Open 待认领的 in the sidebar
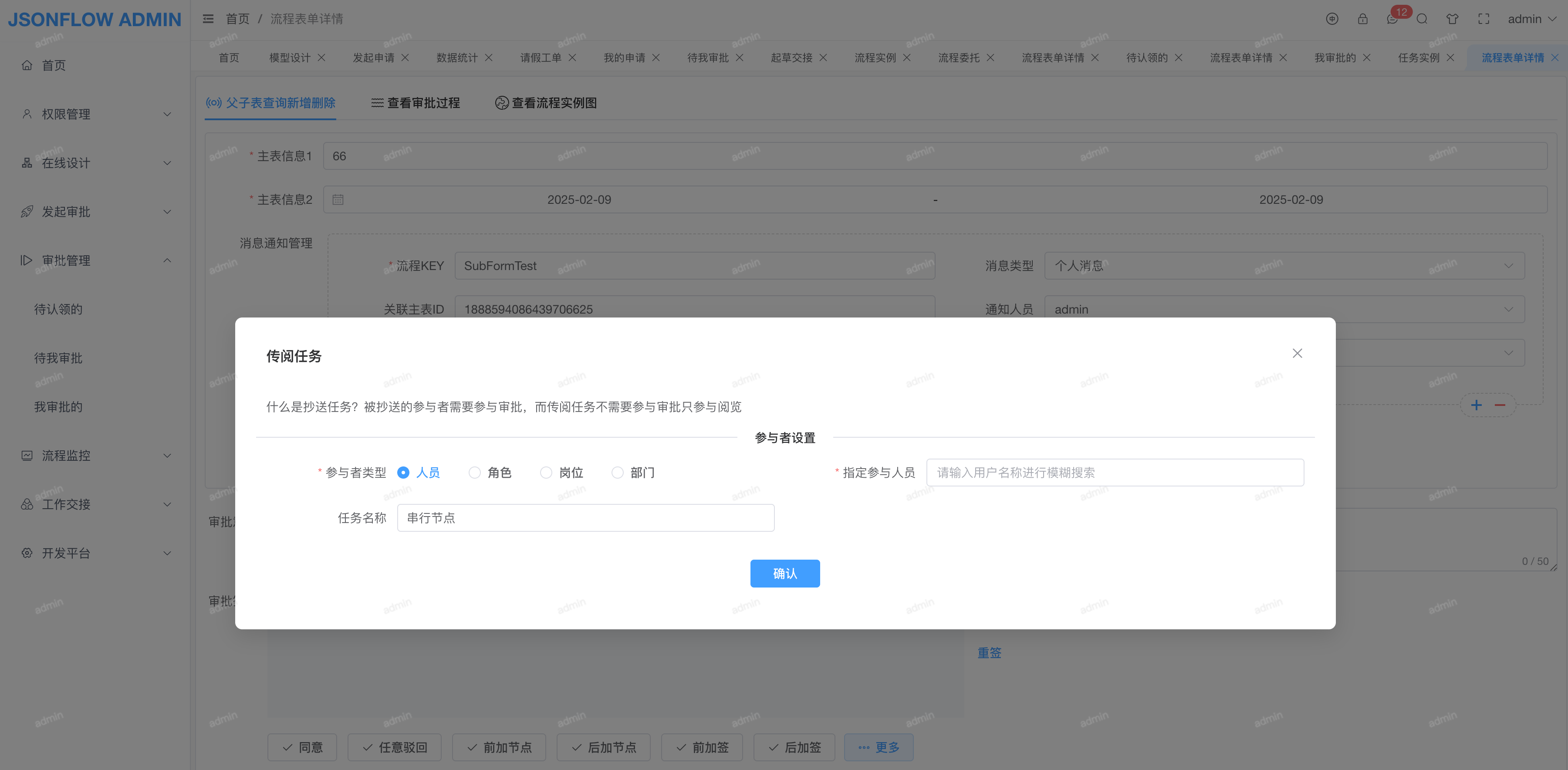Screen dimensions: 1568x770 58,309
